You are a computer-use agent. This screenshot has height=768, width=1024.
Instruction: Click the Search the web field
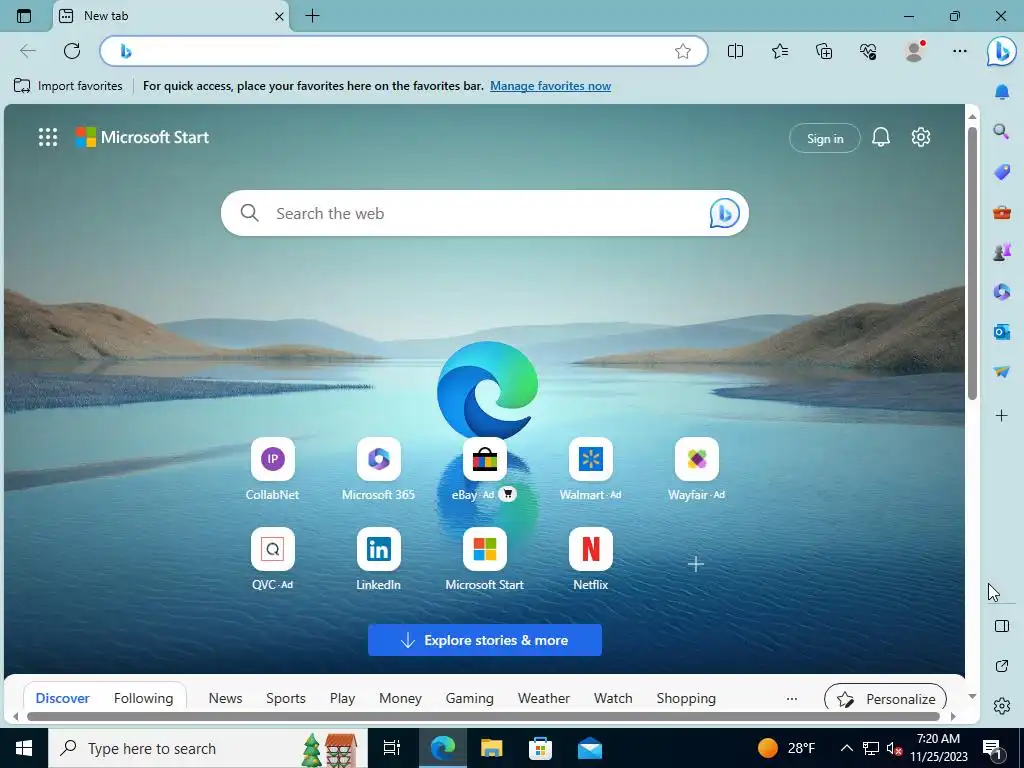click(485, 213)
